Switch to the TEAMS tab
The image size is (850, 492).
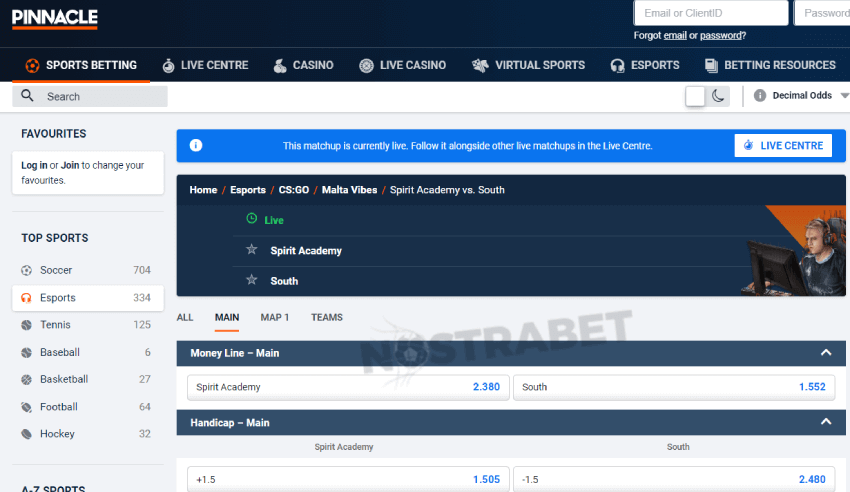click(327, 318)
